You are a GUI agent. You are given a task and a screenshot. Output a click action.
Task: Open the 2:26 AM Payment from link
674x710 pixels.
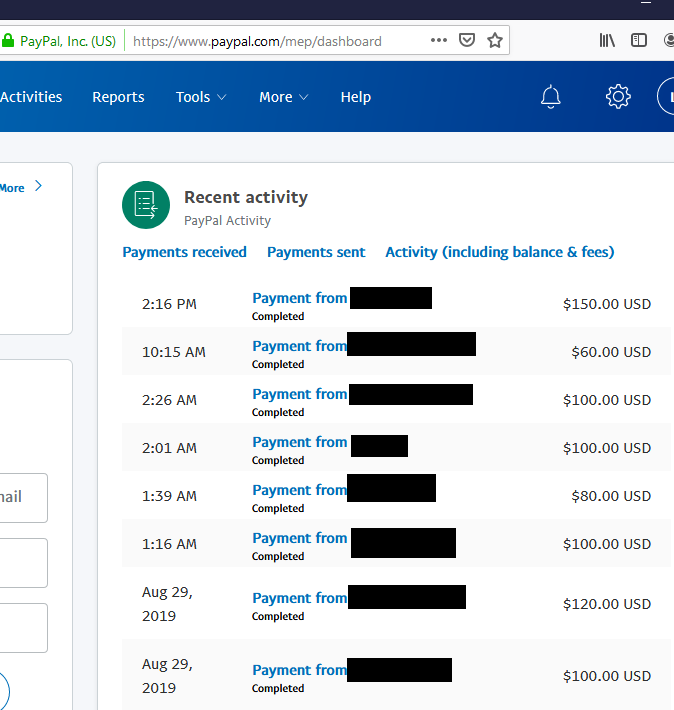click(x=299, y=394)
